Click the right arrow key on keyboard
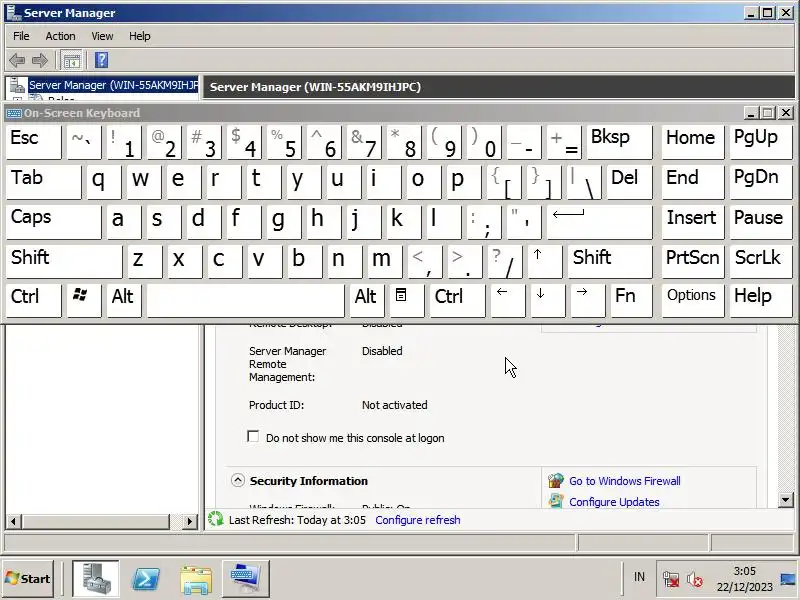 [588, 301]
